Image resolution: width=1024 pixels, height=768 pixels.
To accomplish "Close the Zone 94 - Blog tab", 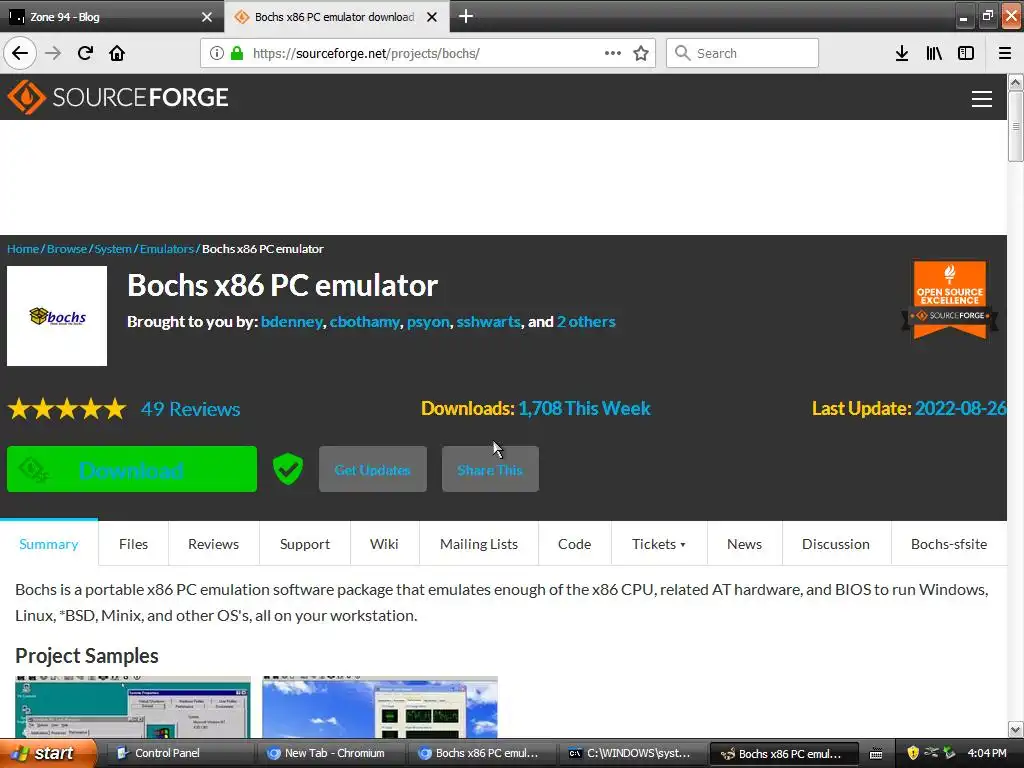I will click(207, 17).
